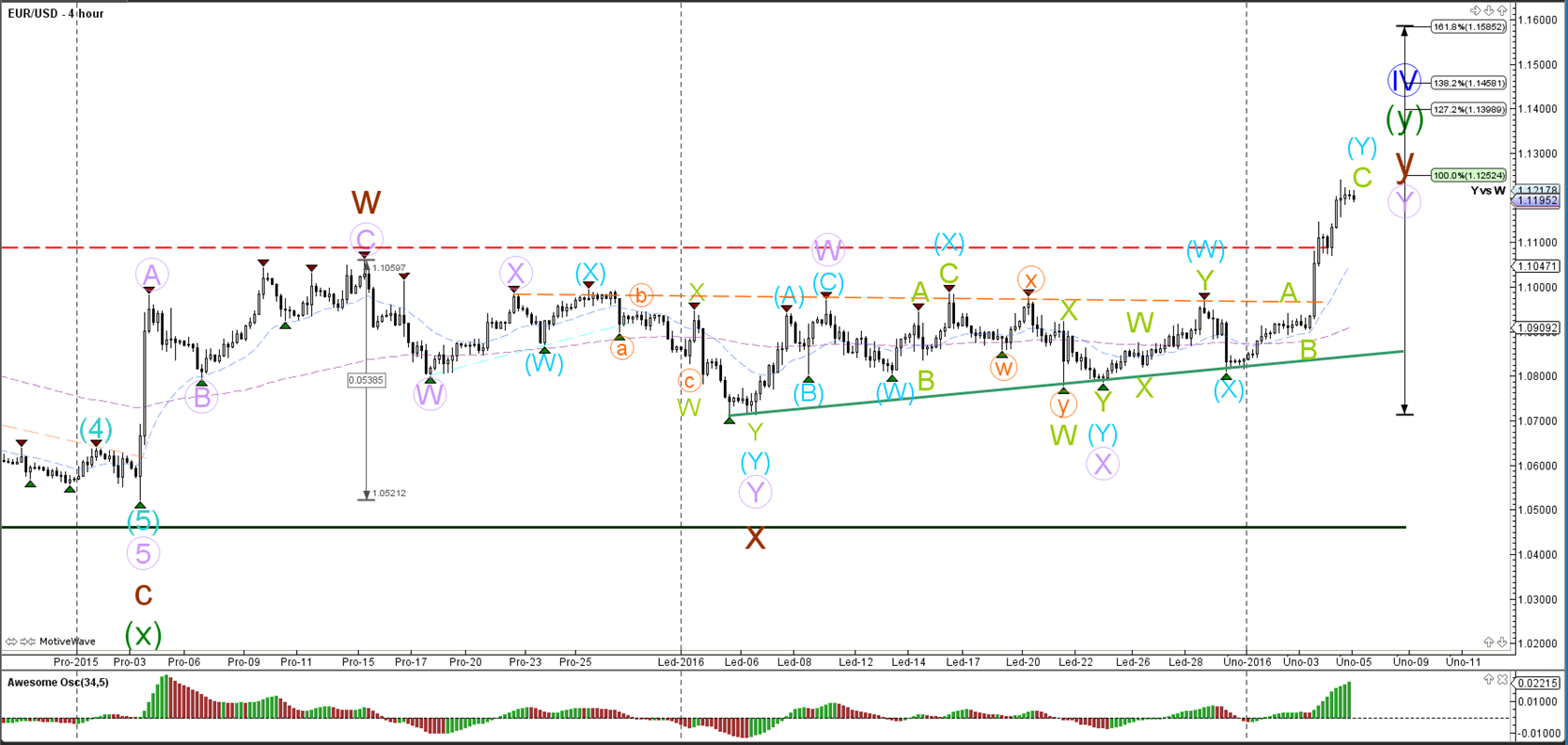1568x745 pixels.
Task: Select the orange circled w wave label
Action: coord(1003,368)
